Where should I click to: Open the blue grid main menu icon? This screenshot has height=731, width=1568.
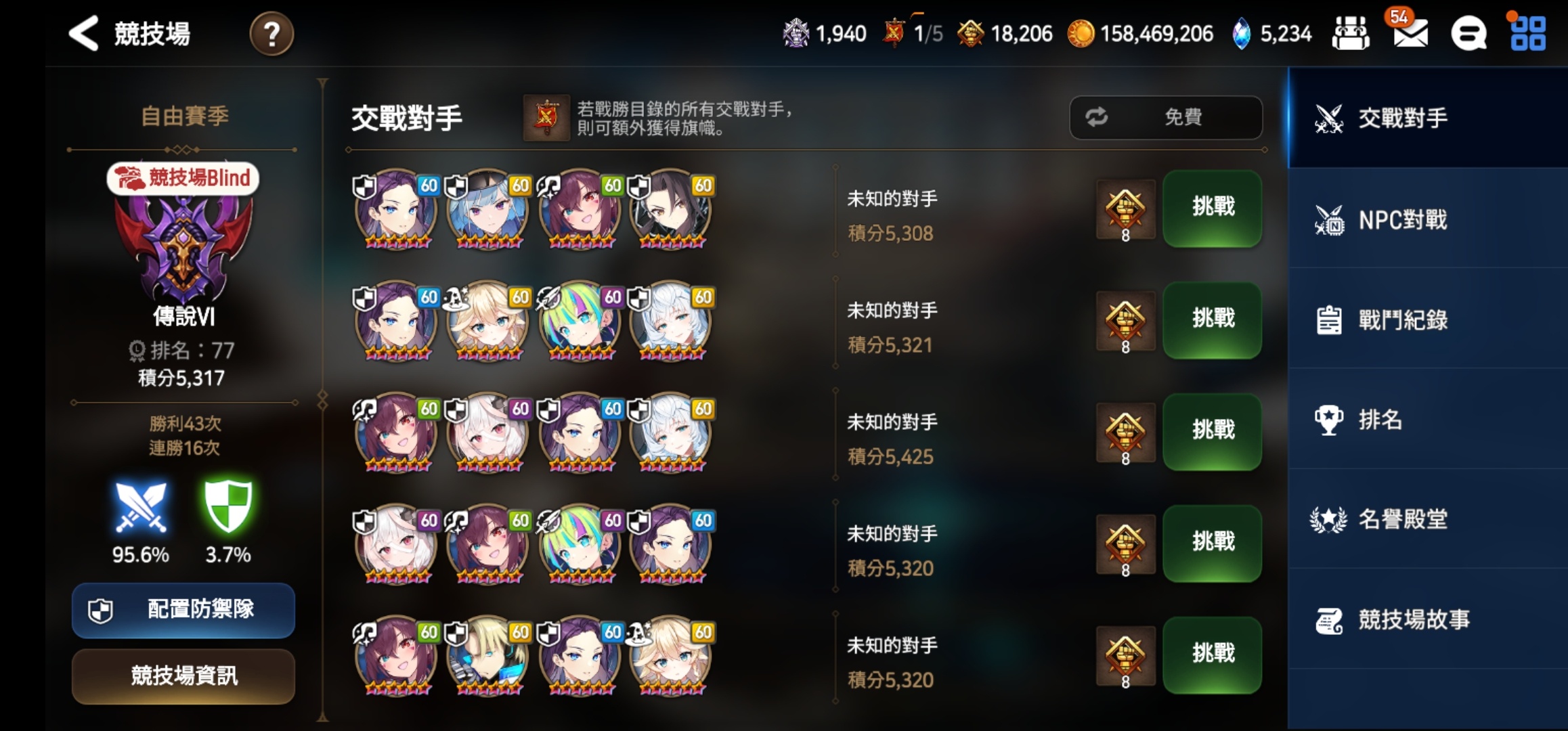1528,33
